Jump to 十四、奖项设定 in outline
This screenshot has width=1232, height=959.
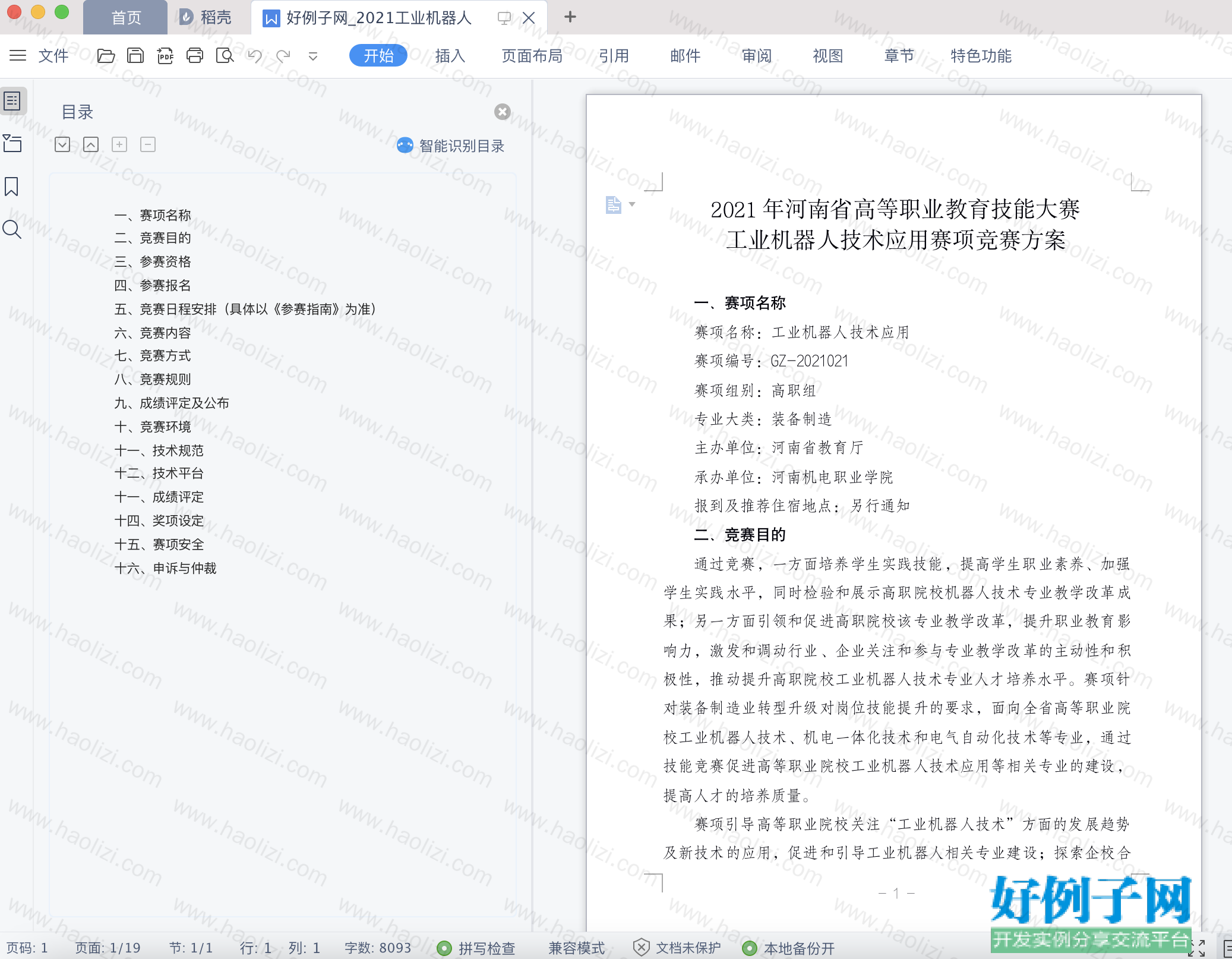[159, 521]
